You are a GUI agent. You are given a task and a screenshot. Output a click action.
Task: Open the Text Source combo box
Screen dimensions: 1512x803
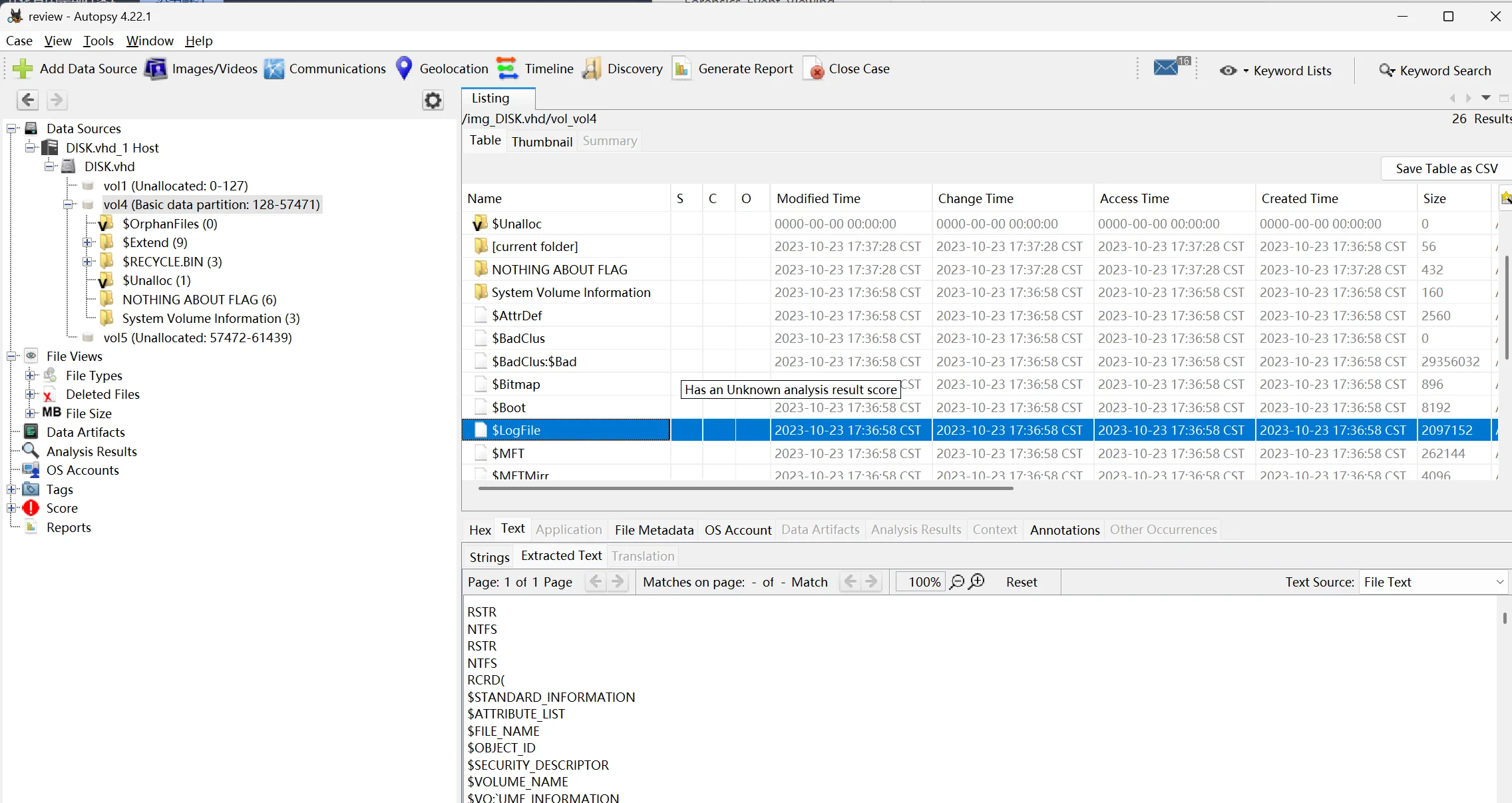(1433, 582)
